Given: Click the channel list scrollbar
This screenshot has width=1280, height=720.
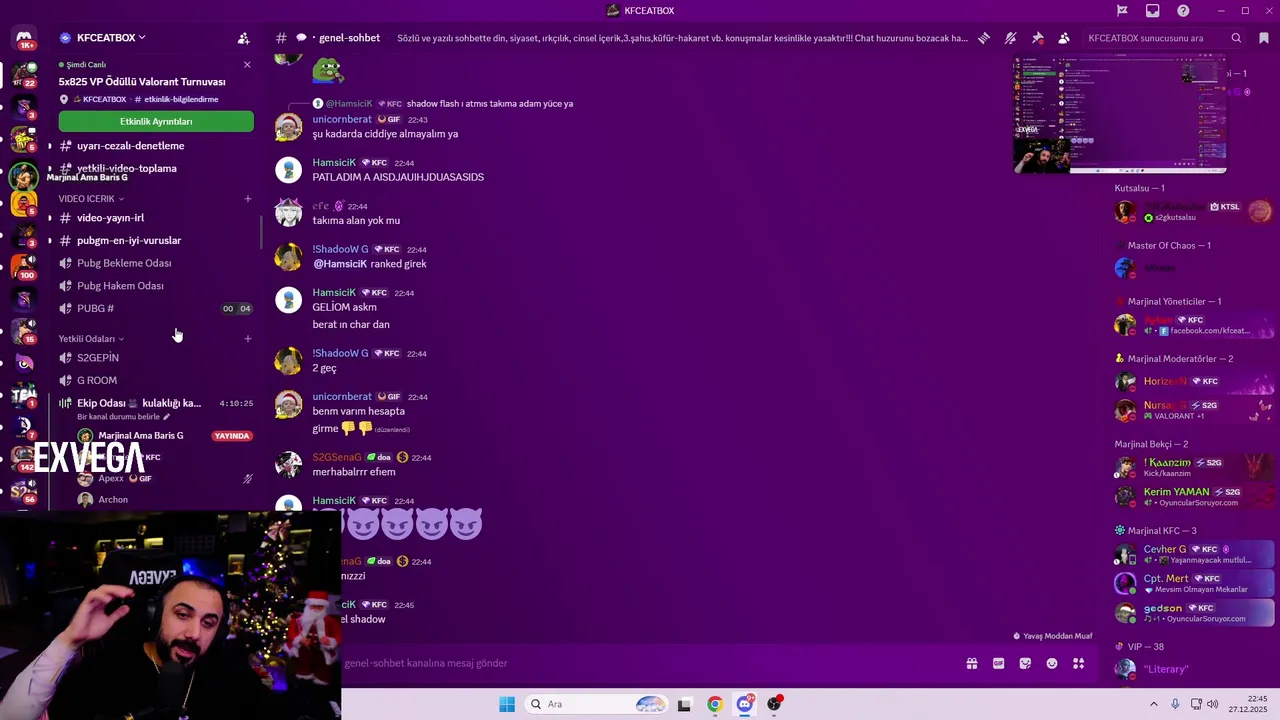Looking at the screenshot, I should click(261, 232).
